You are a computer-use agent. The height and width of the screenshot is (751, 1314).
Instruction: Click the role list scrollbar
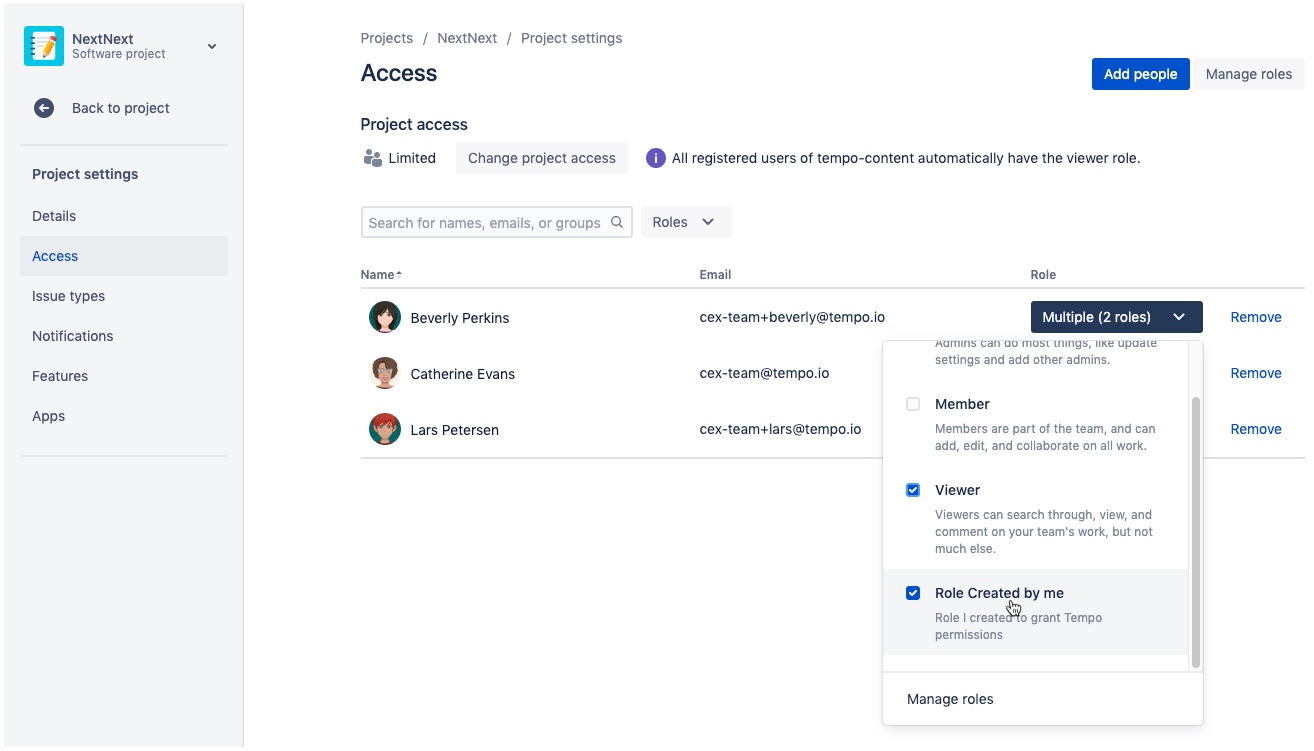[1196, 530]
